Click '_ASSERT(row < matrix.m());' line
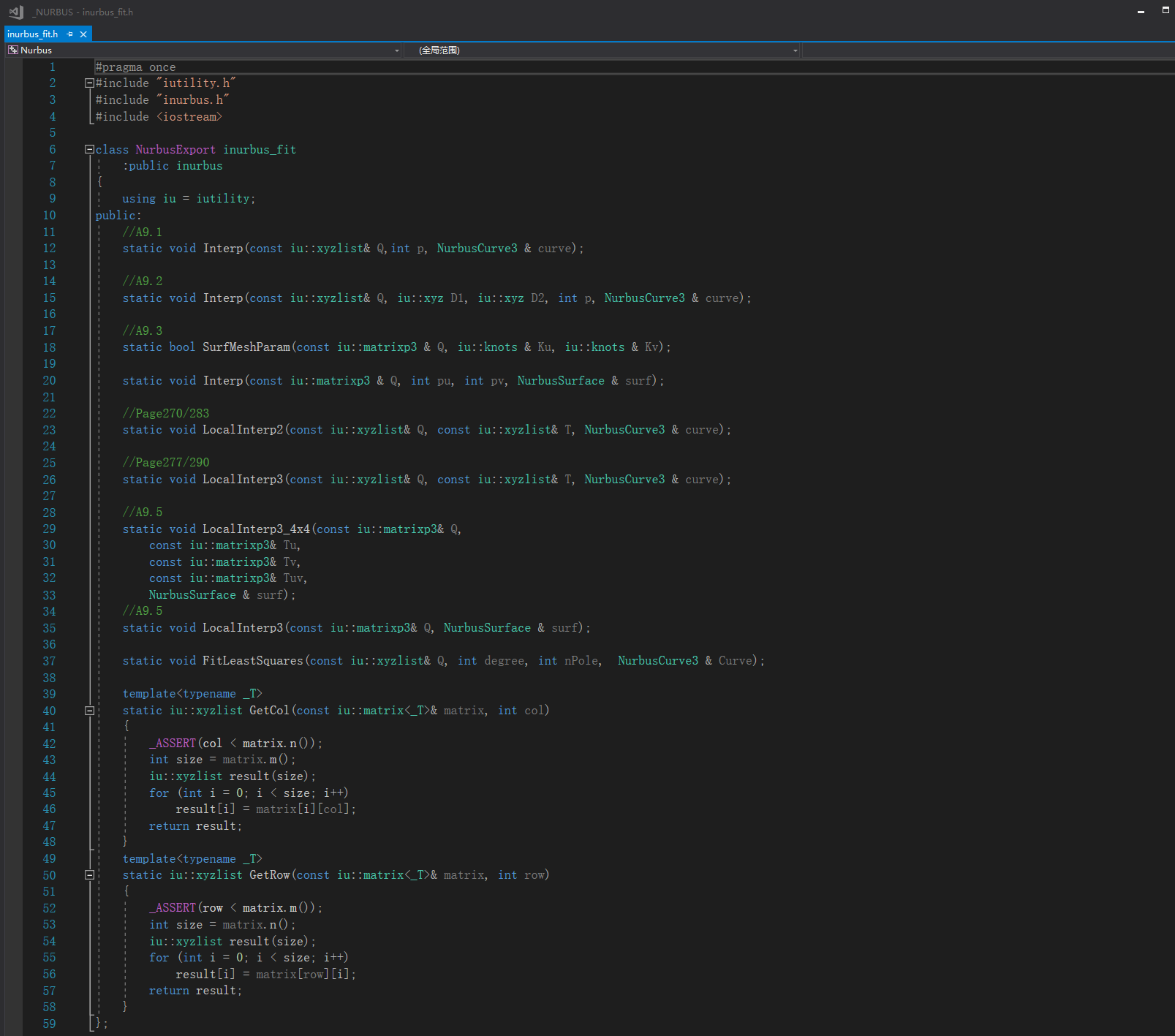 (236, 908)
